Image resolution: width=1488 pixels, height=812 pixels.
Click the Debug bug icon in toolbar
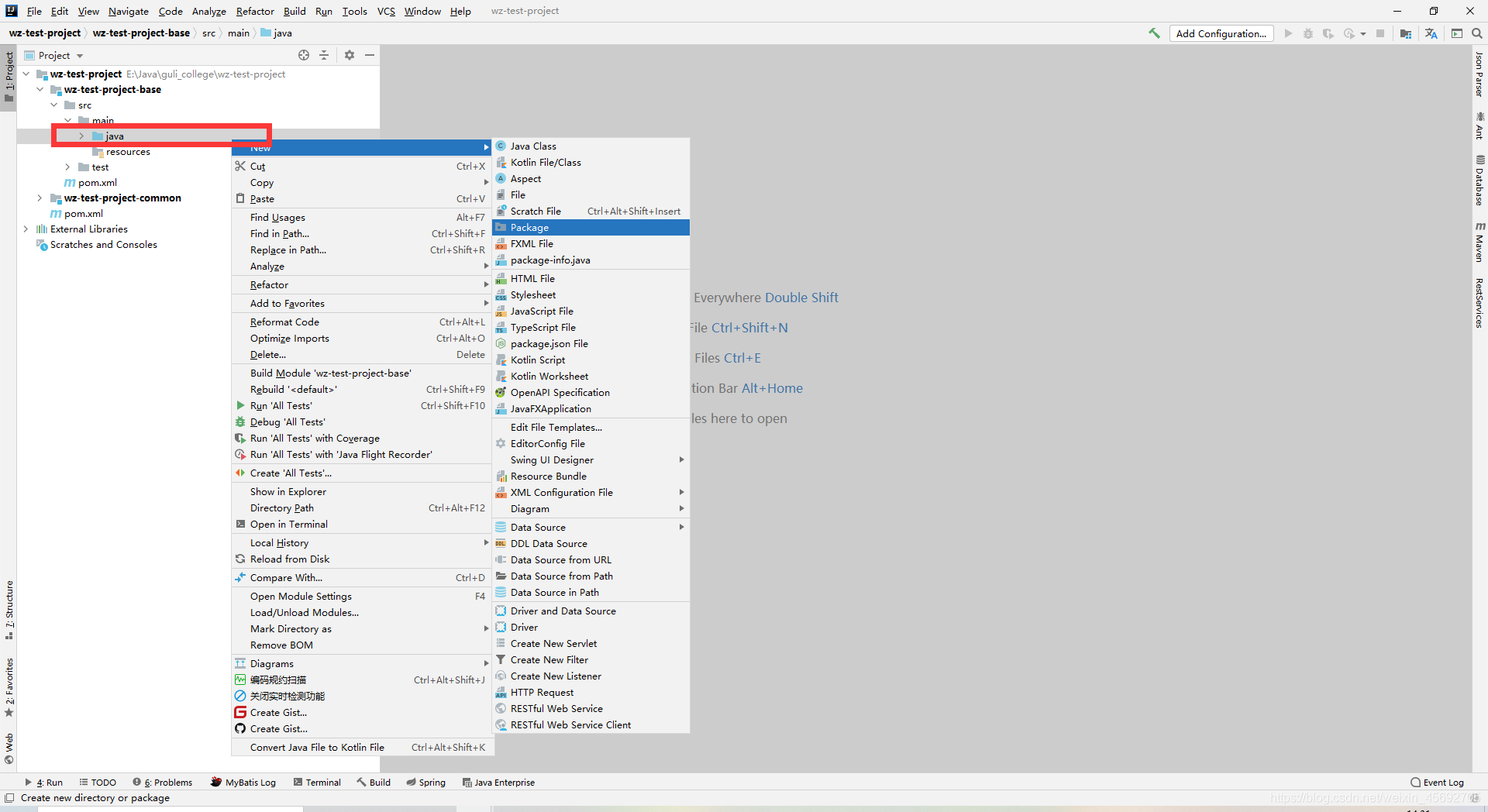1308,33
